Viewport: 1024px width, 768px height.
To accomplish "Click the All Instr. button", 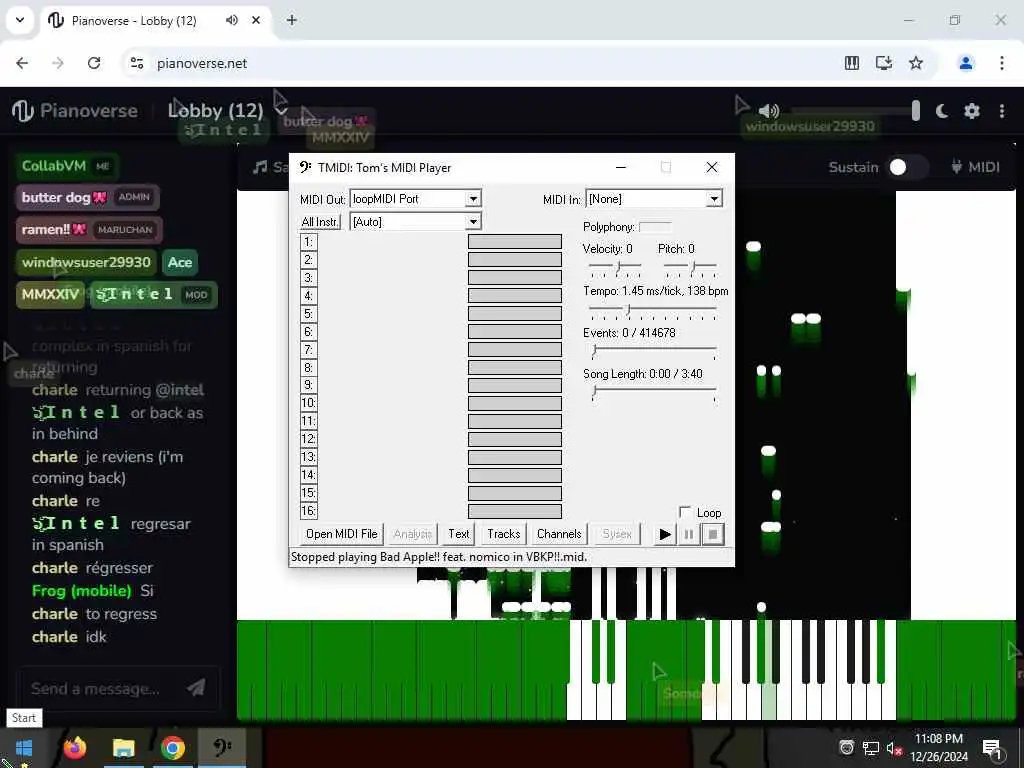I will pos(320,221).
